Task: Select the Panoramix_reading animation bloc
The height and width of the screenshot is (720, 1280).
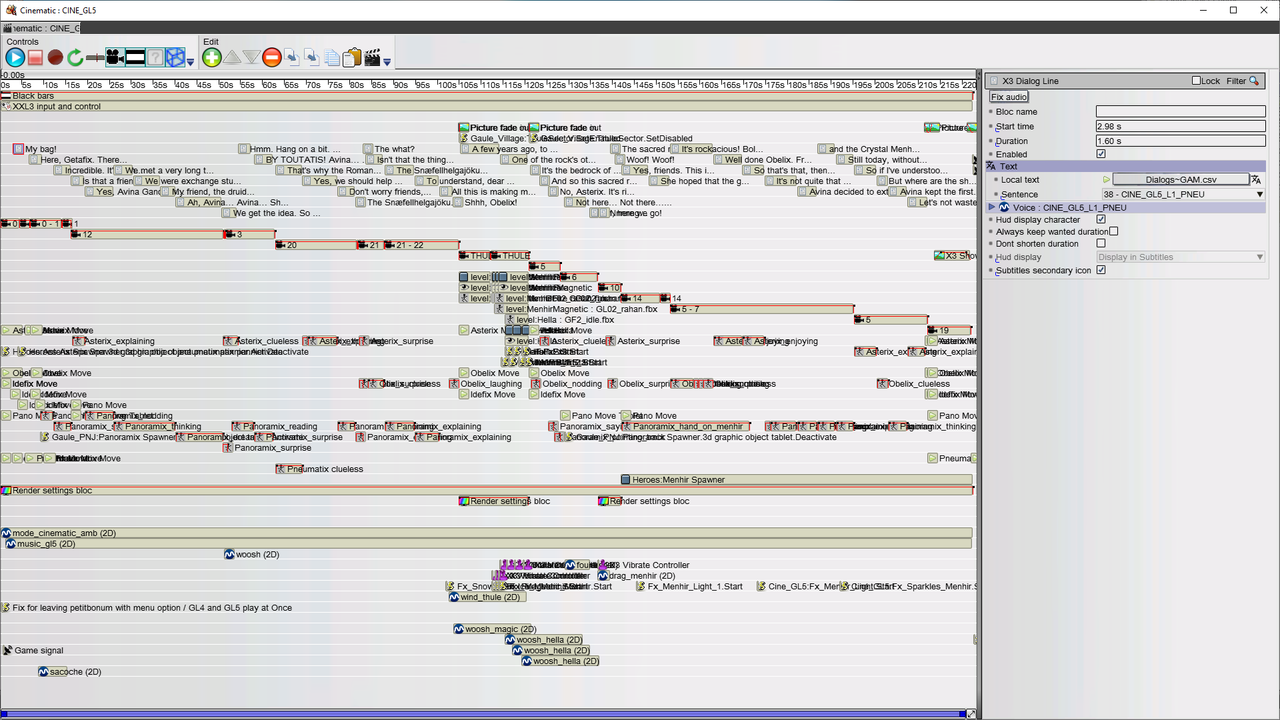Action: 274,427
